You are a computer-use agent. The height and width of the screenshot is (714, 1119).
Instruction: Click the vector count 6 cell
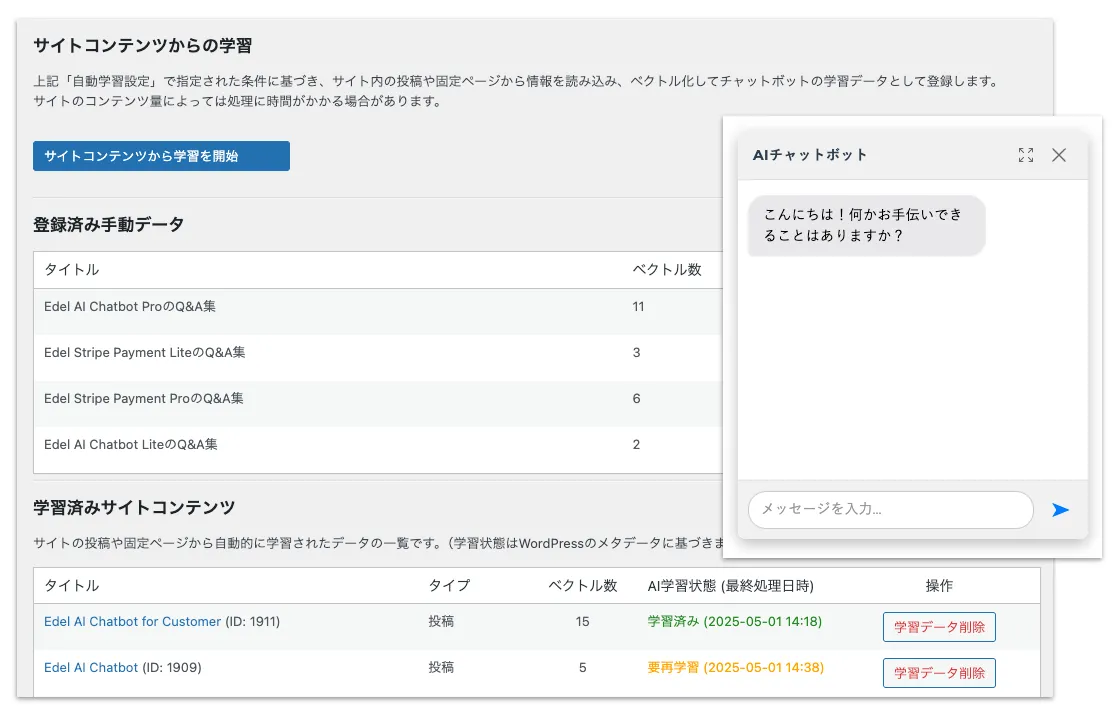[637, 398]
